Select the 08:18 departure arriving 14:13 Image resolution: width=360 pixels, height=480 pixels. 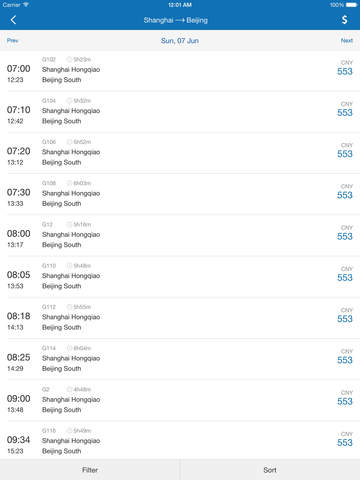(180, 318)
